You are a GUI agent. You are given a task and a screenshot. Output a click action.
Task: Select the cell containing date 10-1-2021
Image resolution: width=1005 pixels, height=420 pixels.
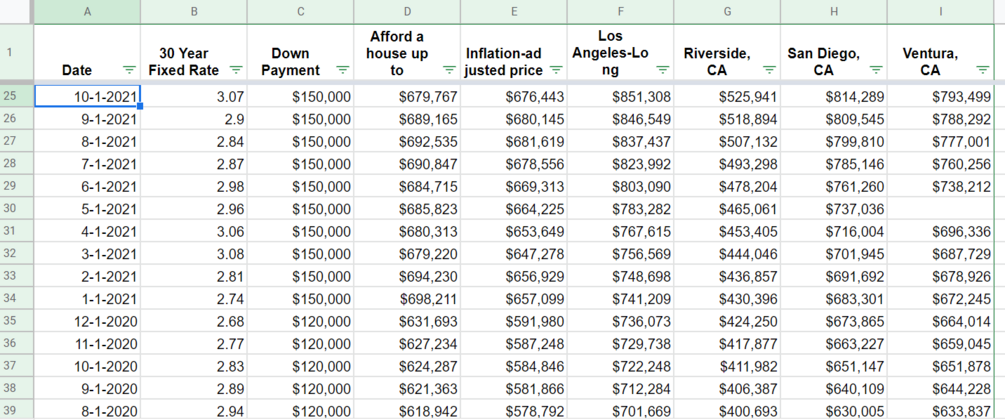[88, 96]
